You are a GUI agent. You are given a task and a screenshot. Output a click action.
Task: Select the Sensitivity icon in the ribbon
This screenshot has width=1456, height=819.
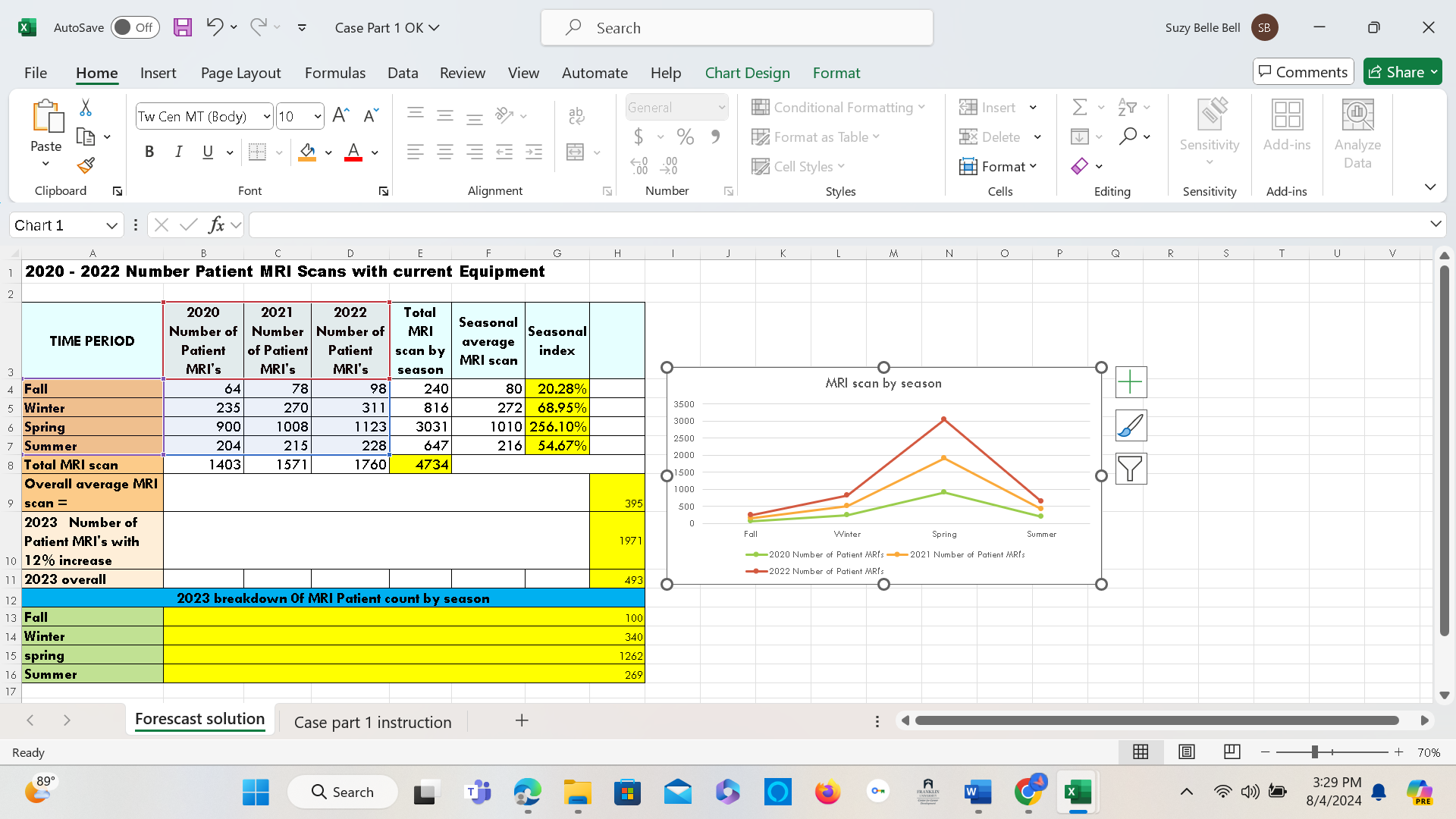pyautogui.click(x=1209, y=129)
